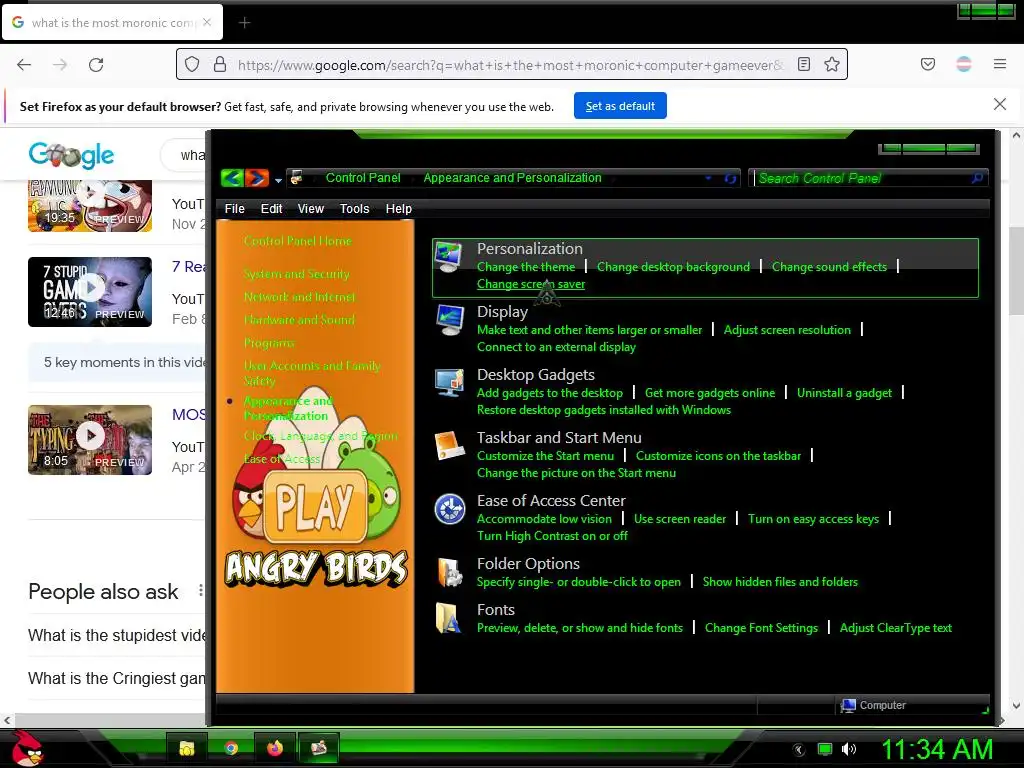Close the Google search tab

207,22
